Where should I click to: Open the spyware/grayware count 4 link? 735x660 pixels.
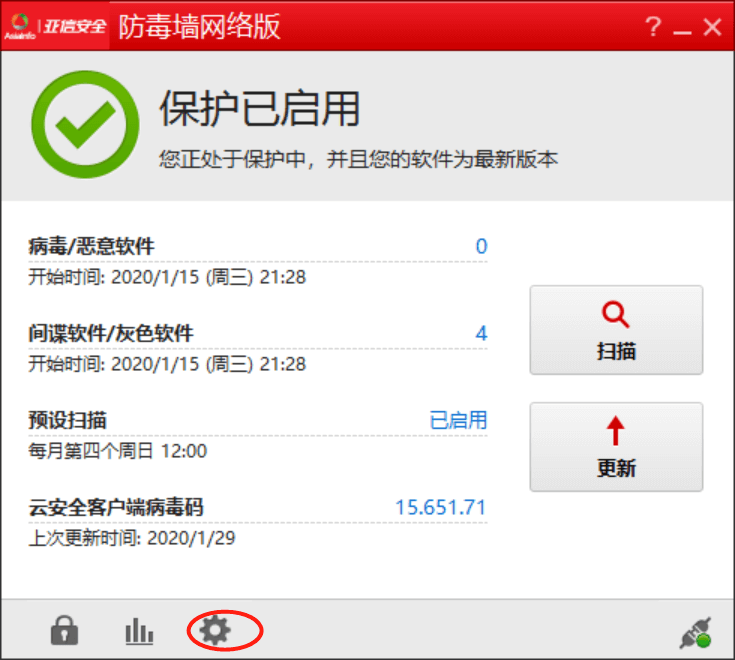coord(481,333)
